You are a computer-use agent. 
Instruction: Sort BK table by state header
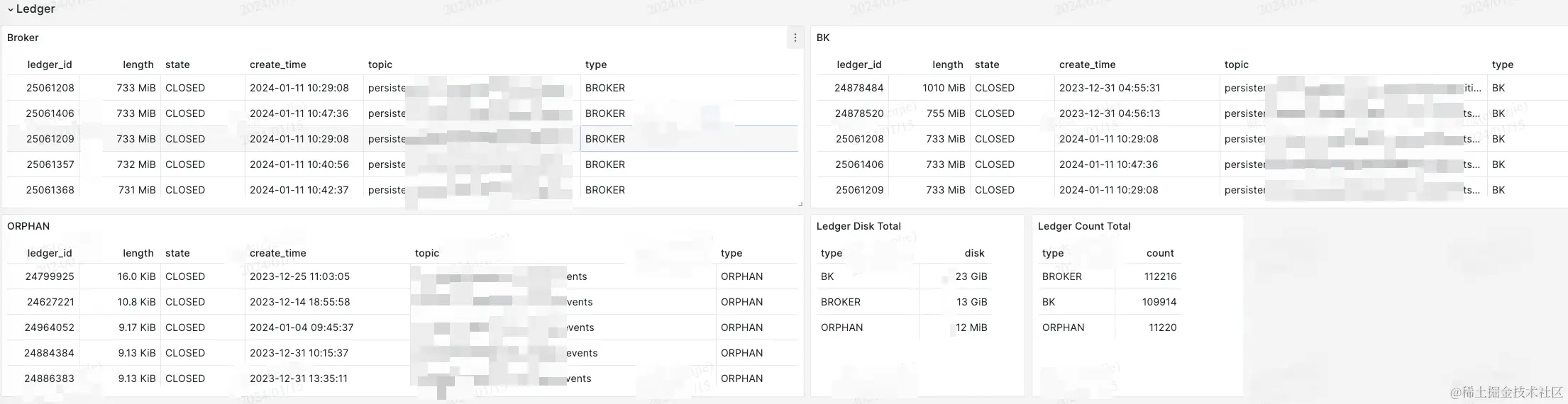(987, 64)
